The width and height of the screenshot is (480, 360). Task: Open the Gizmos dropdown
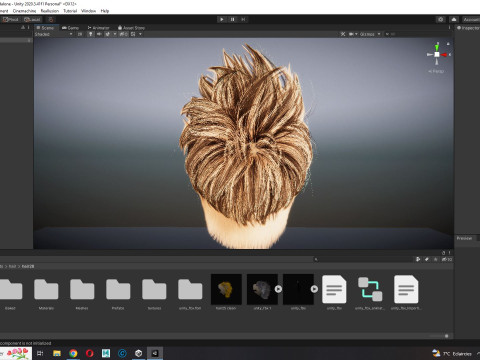pyautogui.click(x=370, y=34)
